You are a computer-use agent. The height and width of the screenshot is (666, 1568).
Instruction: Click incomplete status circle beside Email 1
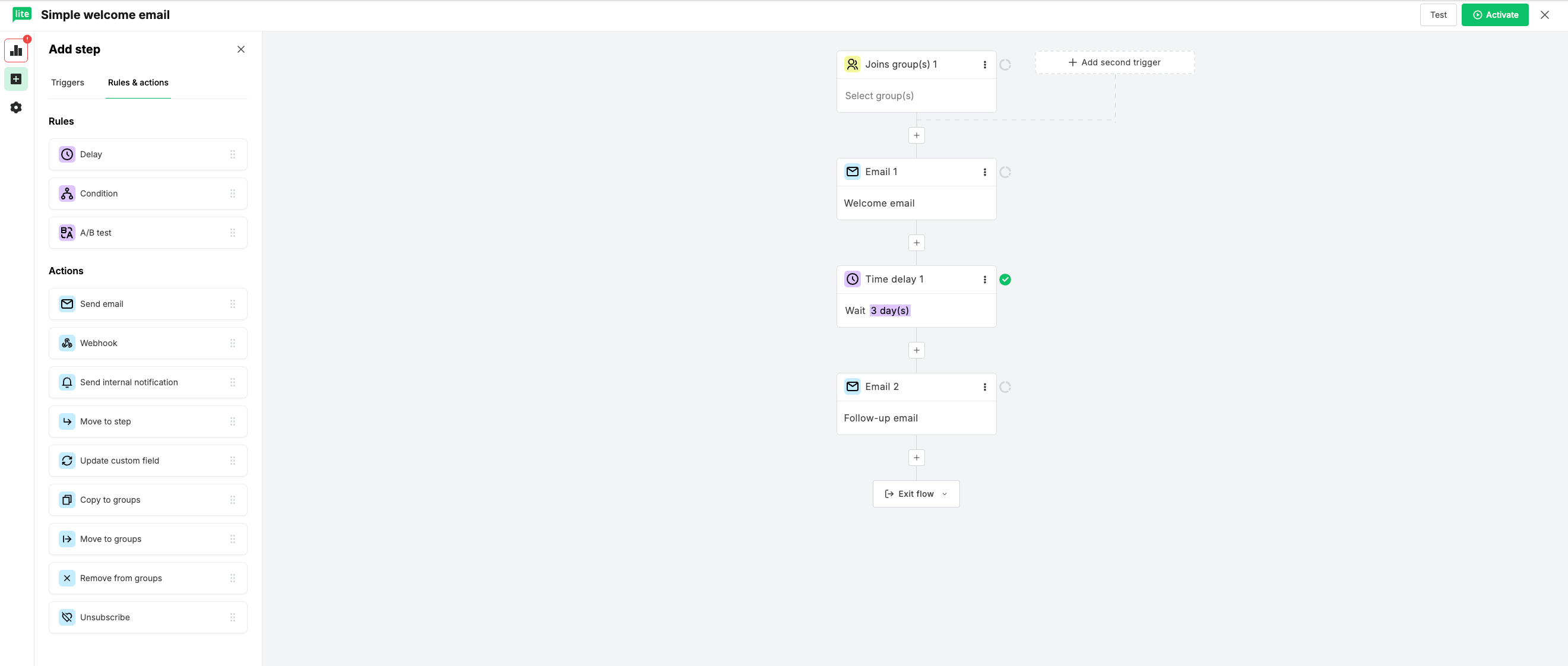pos(1005,172)
